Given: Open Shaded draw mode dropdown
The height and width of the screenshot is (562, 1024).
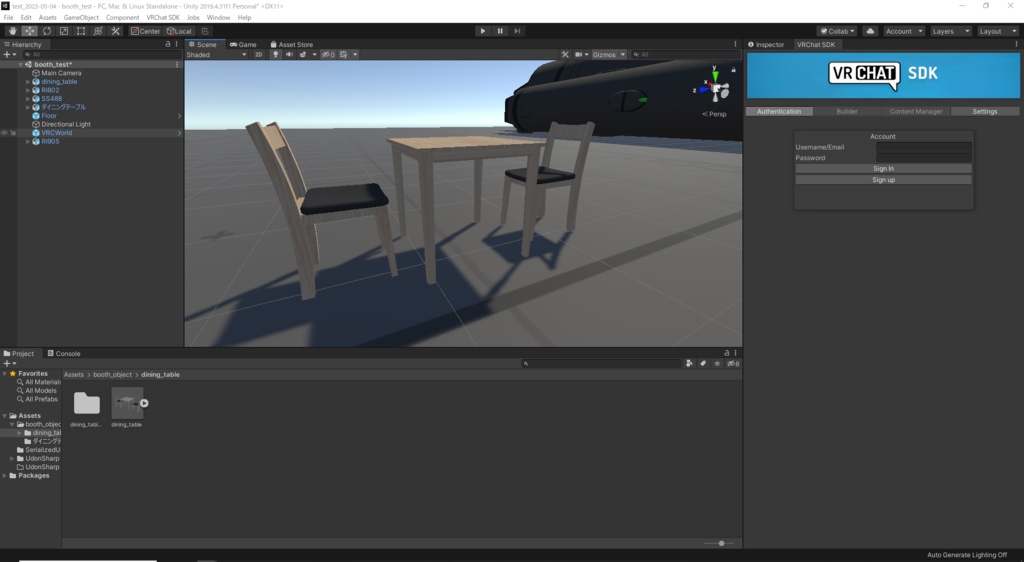Looking at the screenshot, I should click(x=217, y=54).
